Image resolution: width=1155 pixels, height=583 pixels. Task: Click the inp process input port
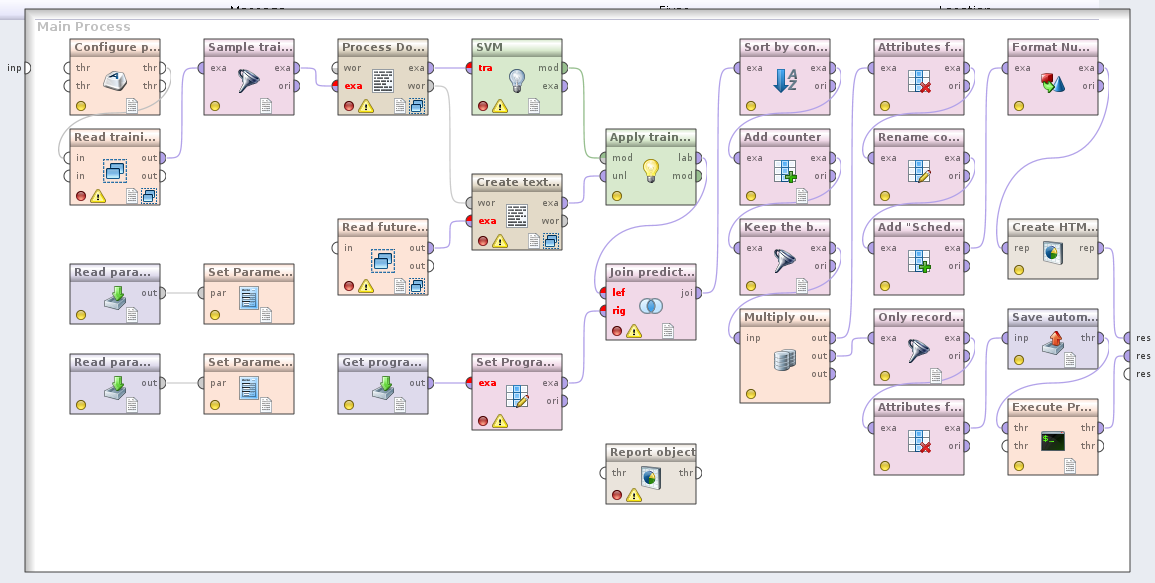pyautogui.click(x=26, y=68)
